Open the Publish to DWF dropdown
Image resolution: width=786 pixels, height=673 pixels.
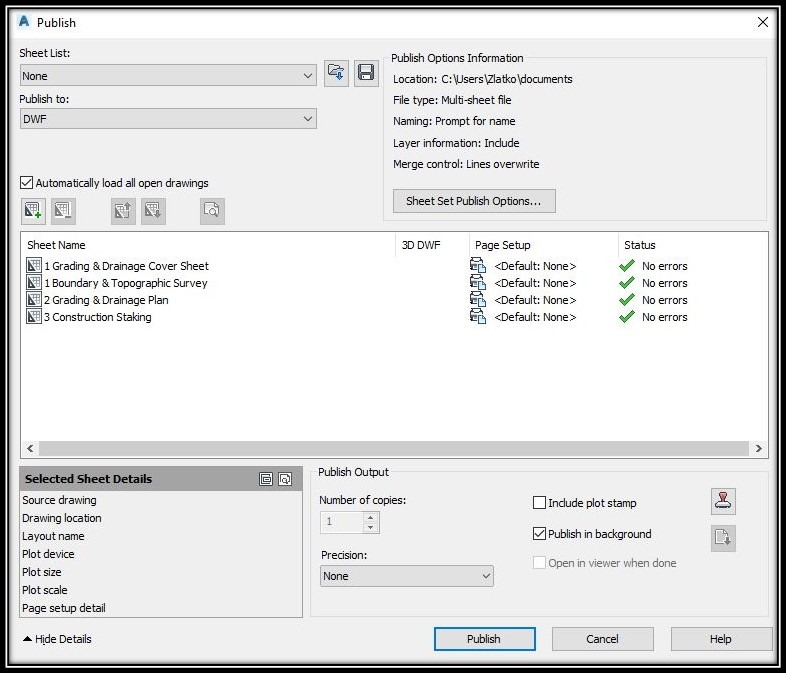(x=168, y=119)
